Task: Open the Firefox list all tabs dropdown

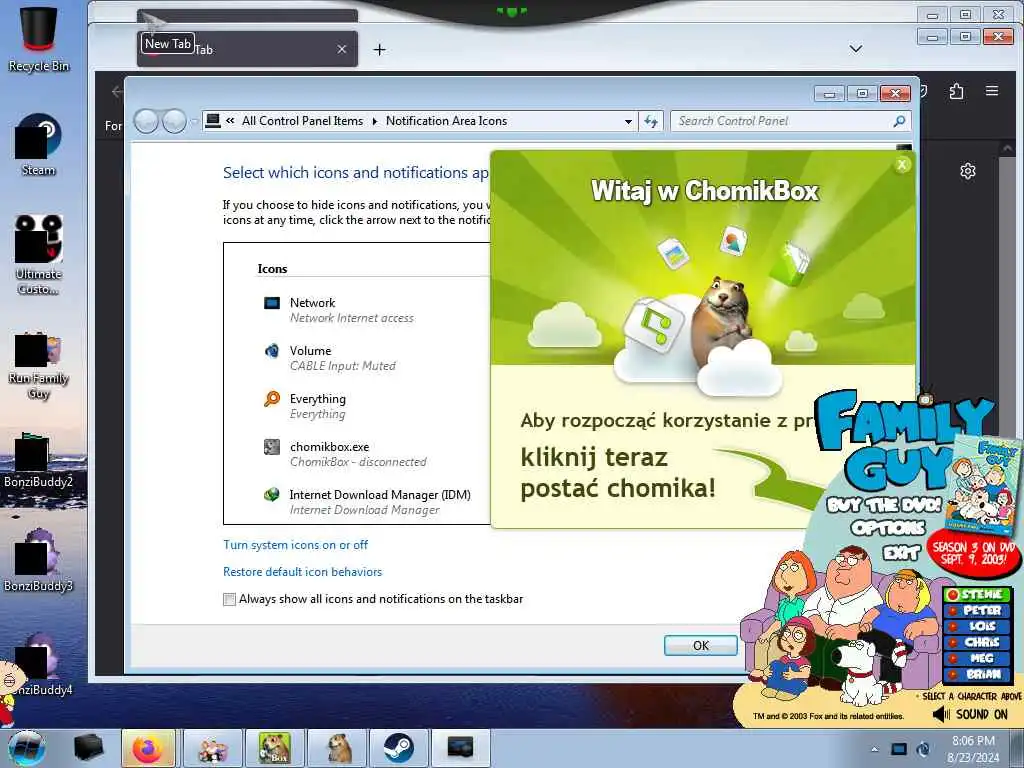Action: (856, 49)
